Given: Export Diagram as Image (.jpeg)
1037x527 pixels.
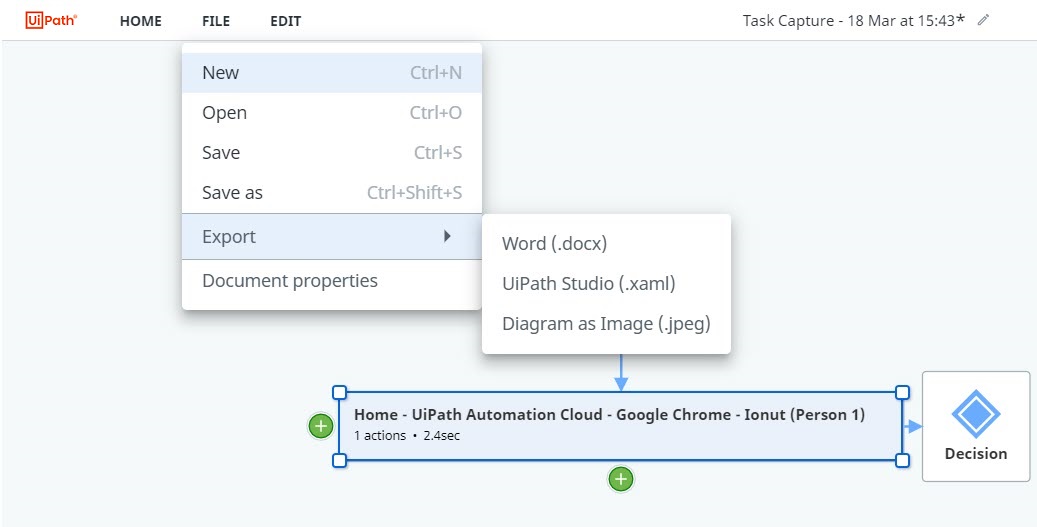Looking at the screenshot, I should point(605,324).
